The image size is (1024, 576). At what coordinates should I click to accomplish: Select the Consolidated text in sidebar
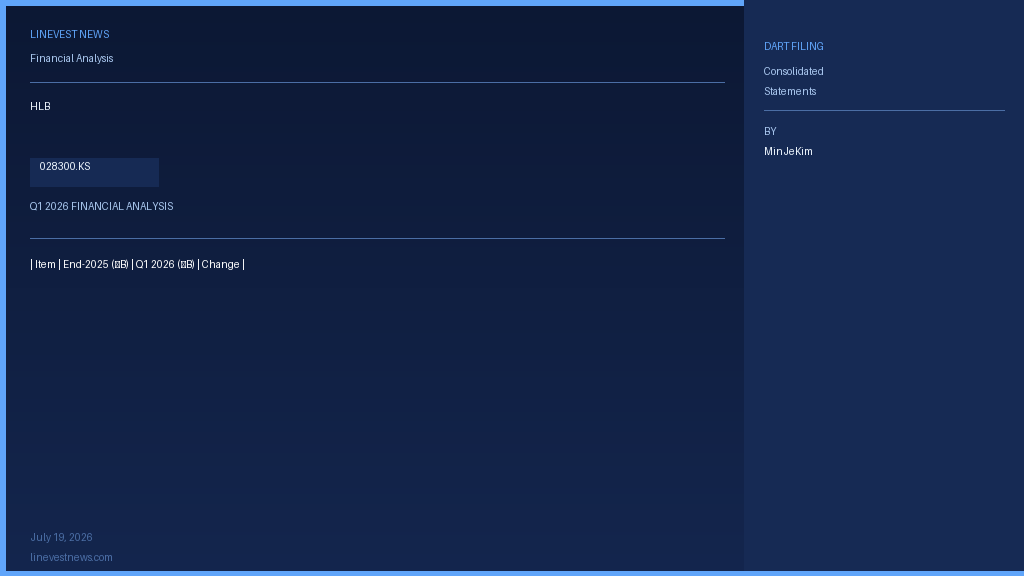tap(793, 71)
